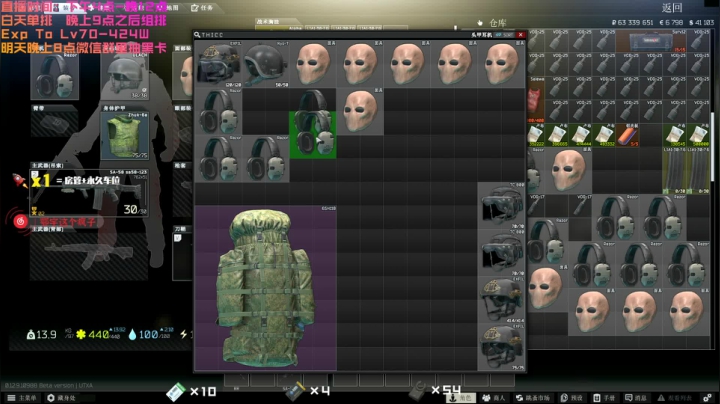Pick the first mask in THICC top row
720x404 pixels.
[313, 64]
